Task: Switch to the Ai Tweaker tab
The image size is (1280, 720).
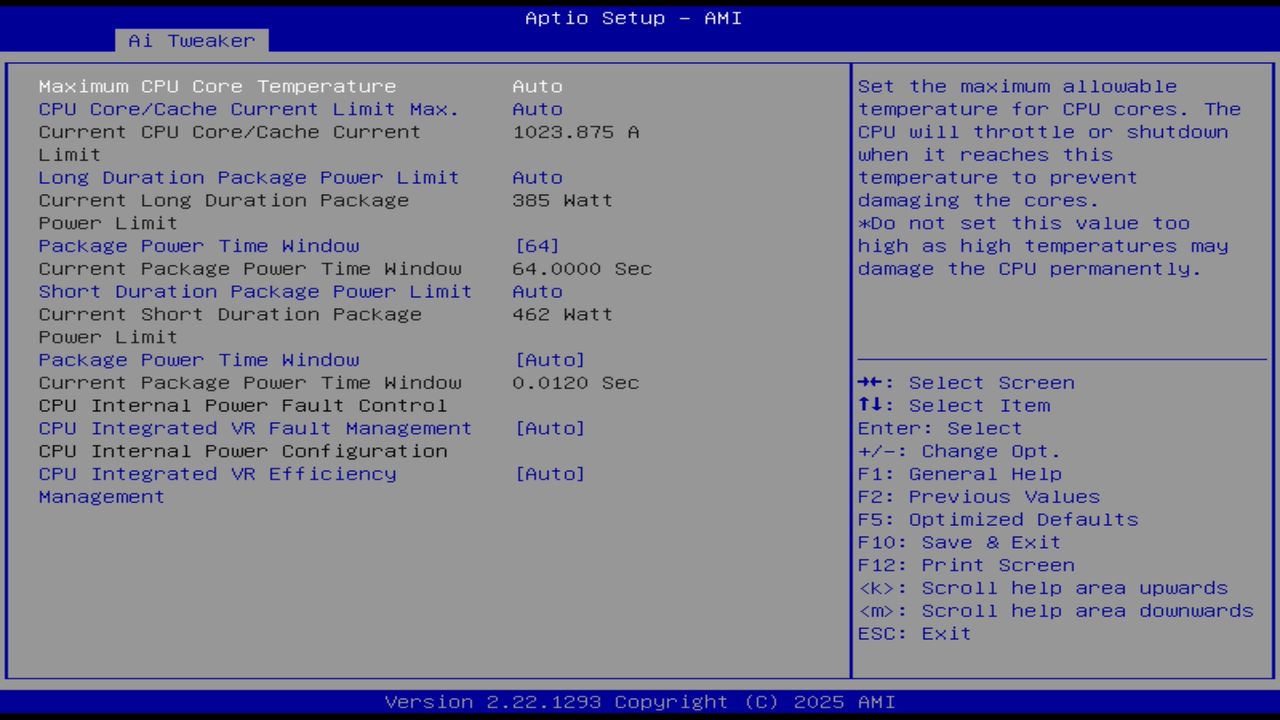Action: (190, 40)
